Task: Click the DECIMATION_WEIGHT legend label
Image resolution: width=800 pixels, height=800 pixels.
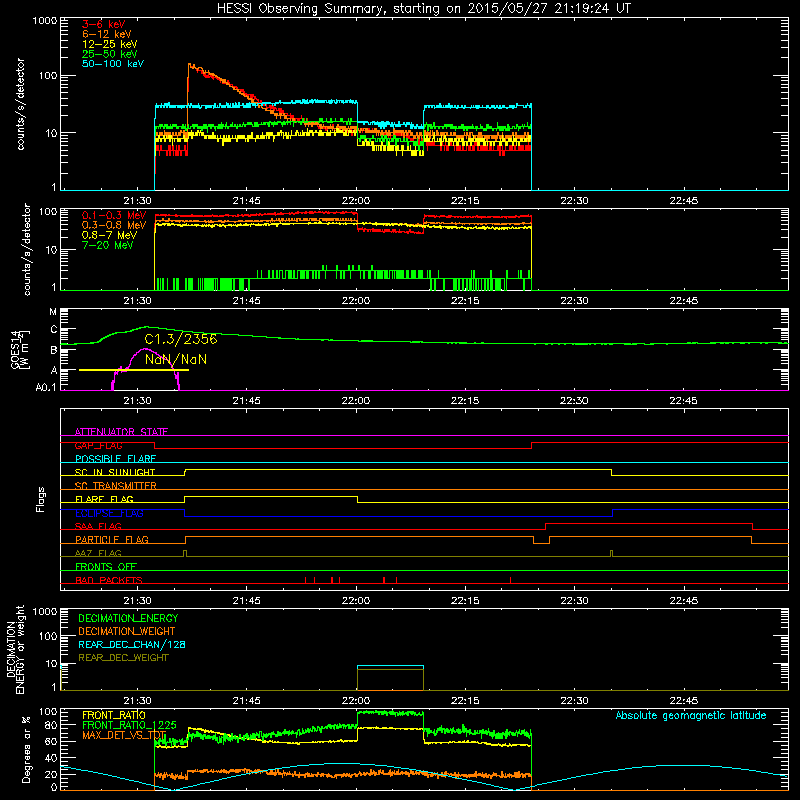Action: click(127, 632)
